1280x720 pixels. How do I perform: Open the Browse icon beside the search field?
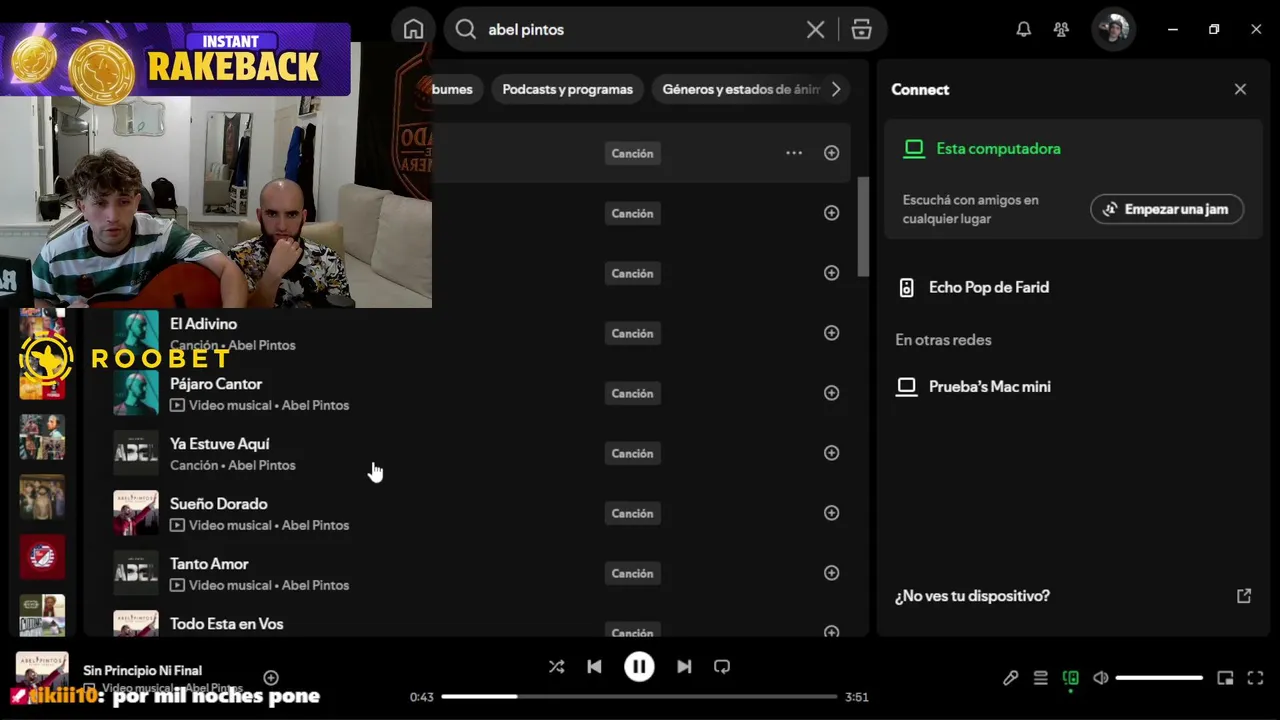point(861,30)
